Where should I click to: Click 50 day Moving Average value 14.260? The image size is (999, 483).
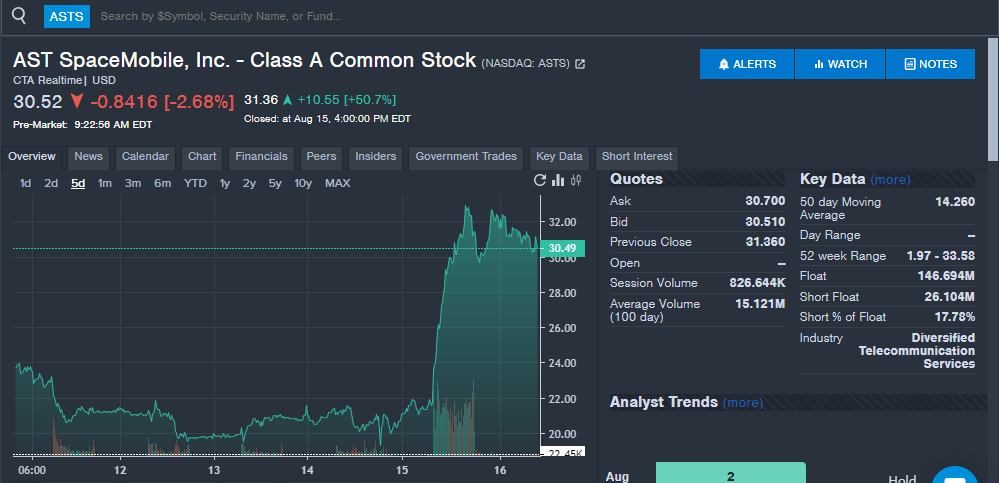tap(954, 202)
